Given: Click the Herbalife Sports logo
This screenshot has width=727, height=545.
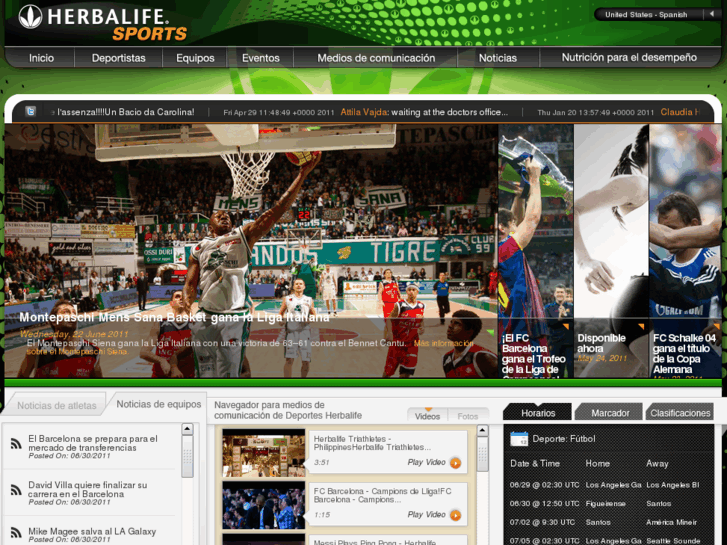Looking at the screenshot, I should [102, 23].
